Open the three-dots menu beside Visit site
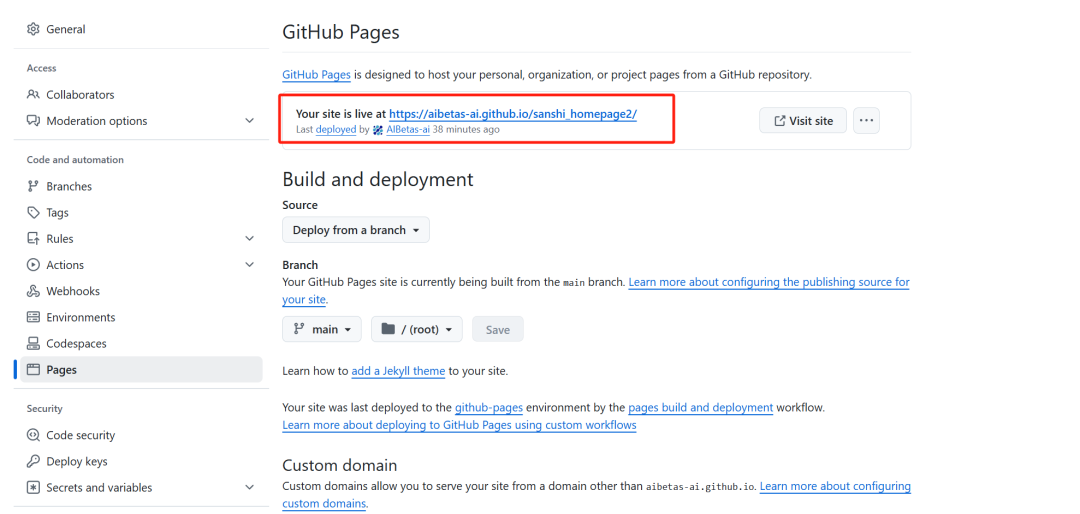The image size is (1080, 514). pyautogui.click(x=866, y=121)
